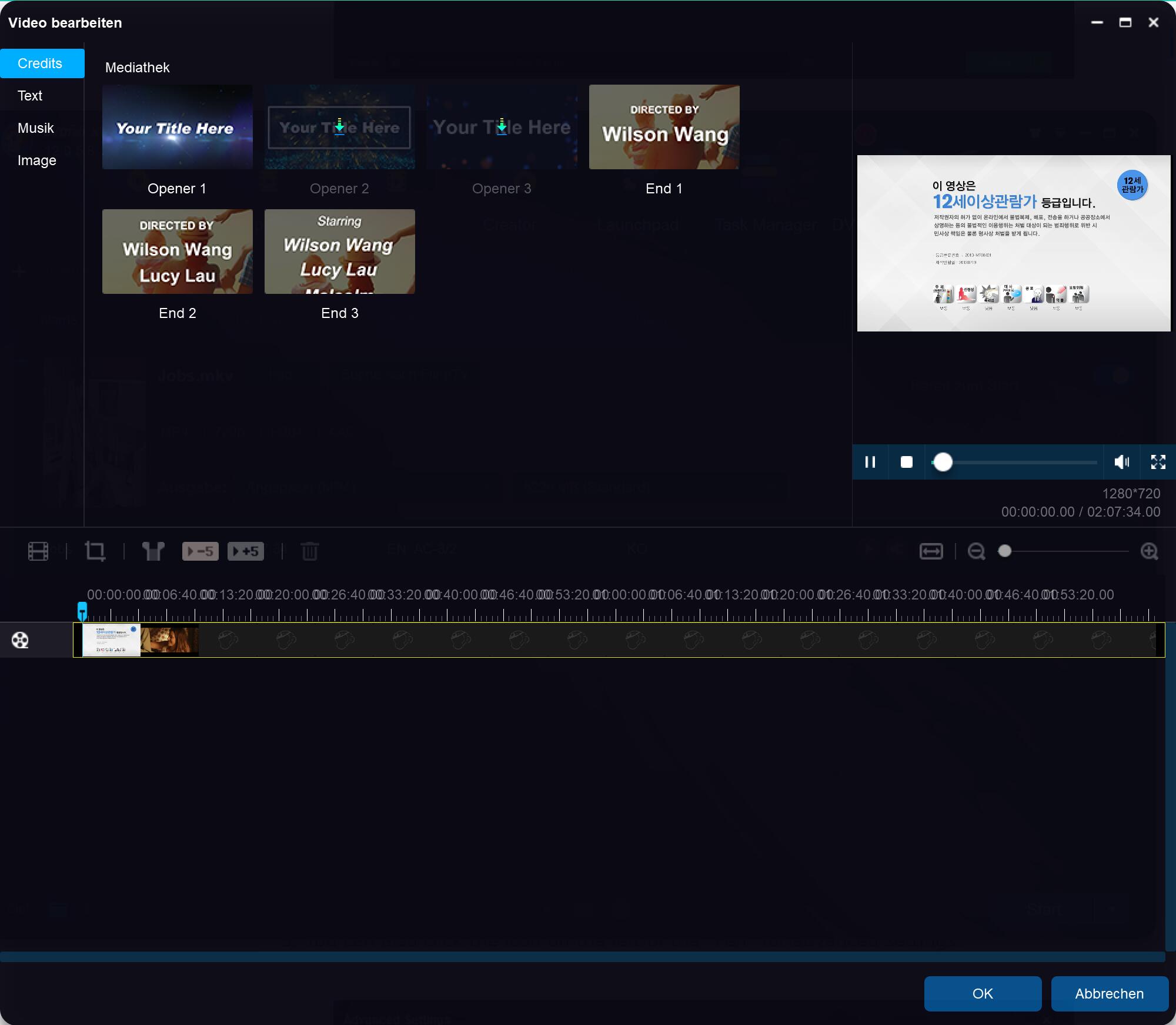Select the crop tool icon
The height and width of the screenshot is (1025, 1176).
(94, 551)
